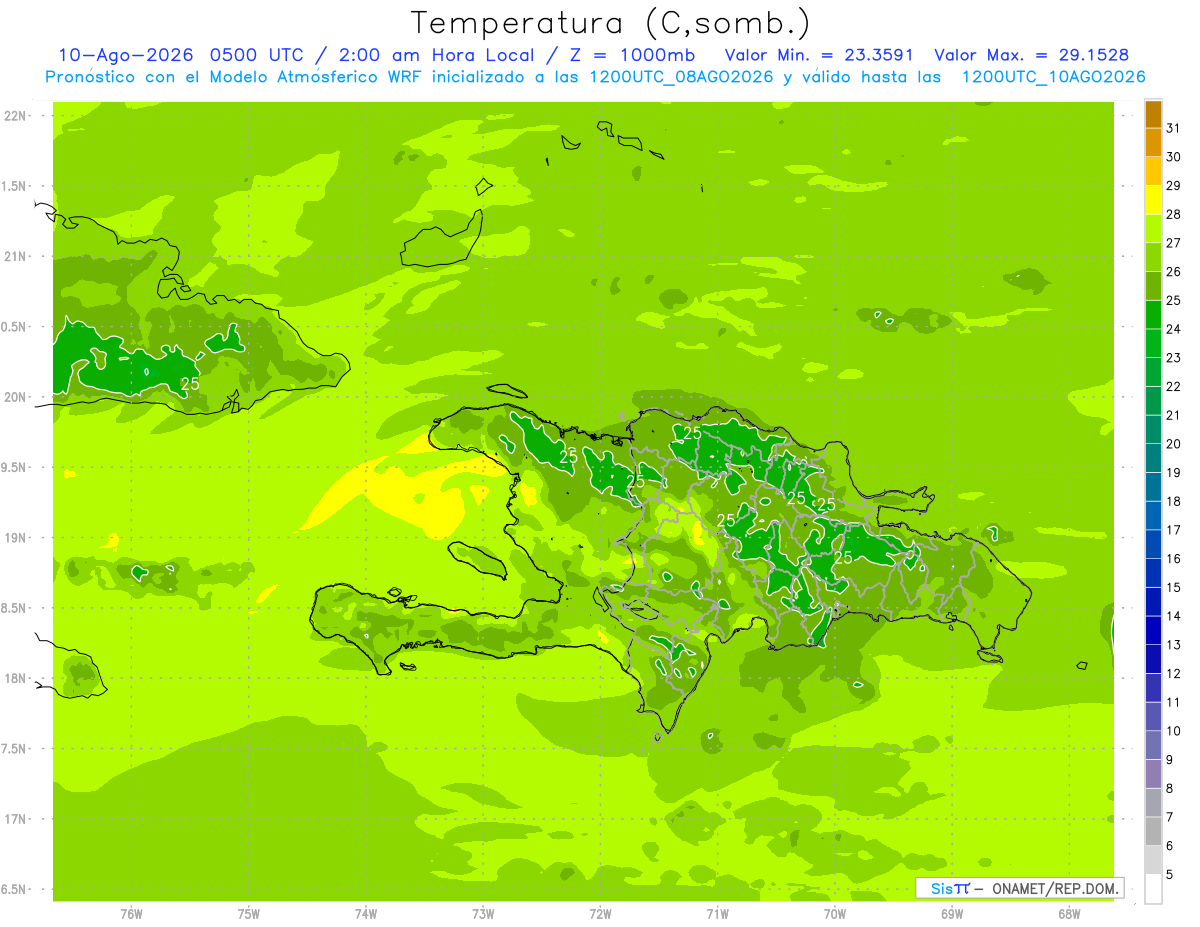Click the legend swatch between 12 and 13
This screenshot has height=927, width=1200.
[1153, 659]
